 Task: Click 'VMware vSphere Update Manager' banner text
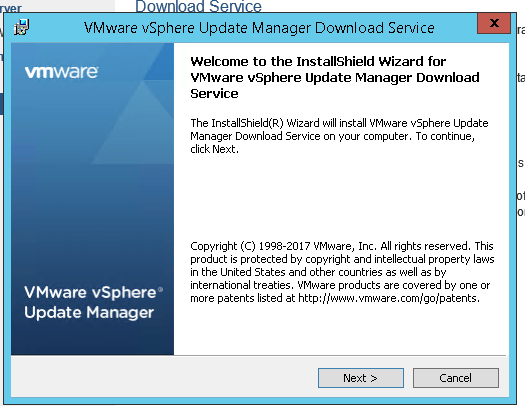[93, 303]
